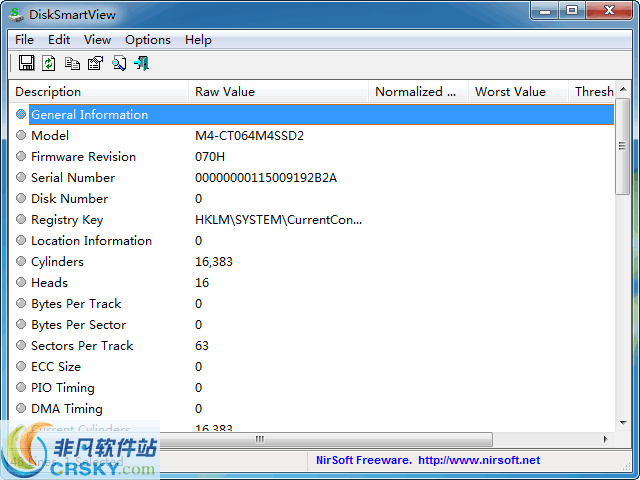
Task: Open the File menu
Action: pos(24,40)
